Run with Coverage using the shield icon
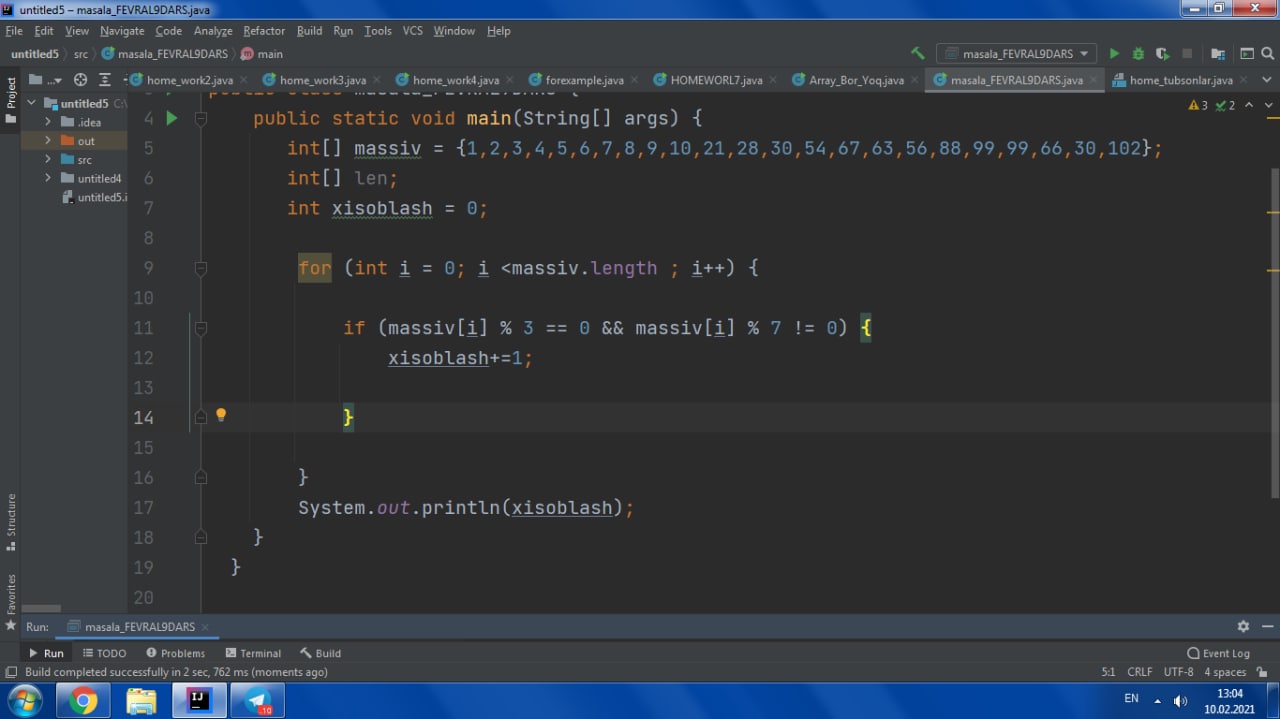 click(x=1162, y=53)
